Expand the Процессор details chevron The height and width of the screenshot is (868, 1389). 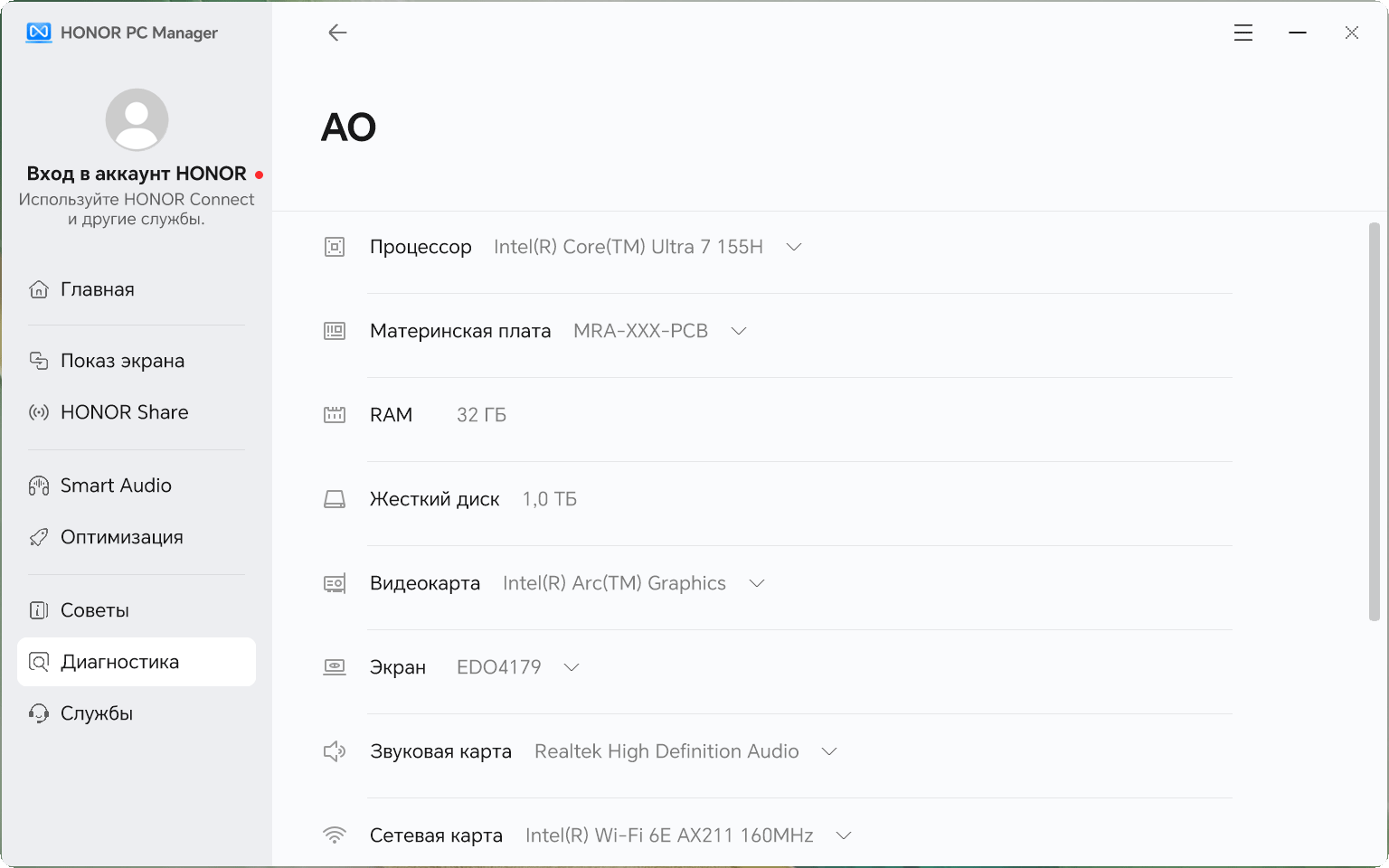pos(794,247)
